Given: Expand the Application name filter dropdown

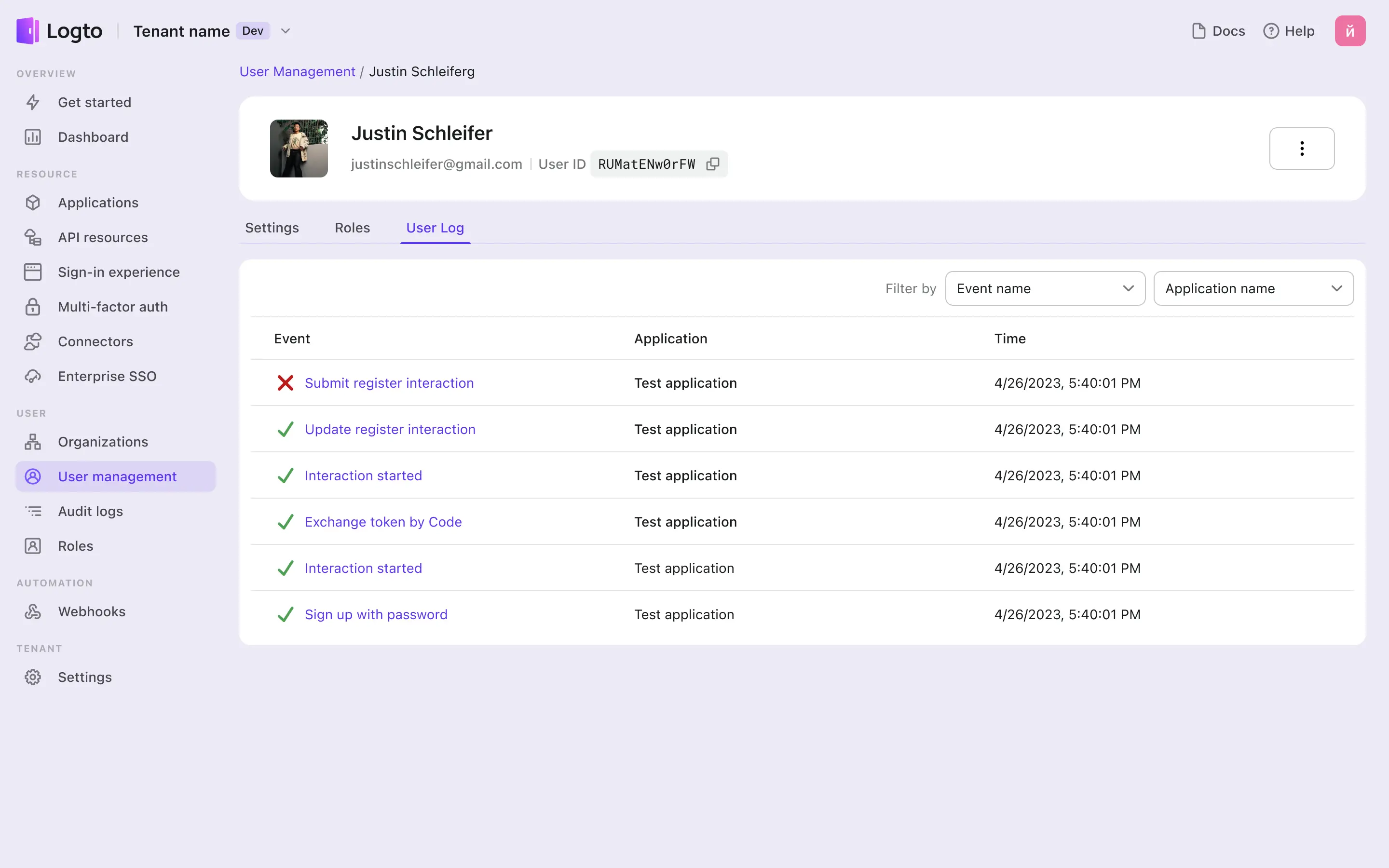Looking at the screenshot, I should click(x=1253, y=288).
